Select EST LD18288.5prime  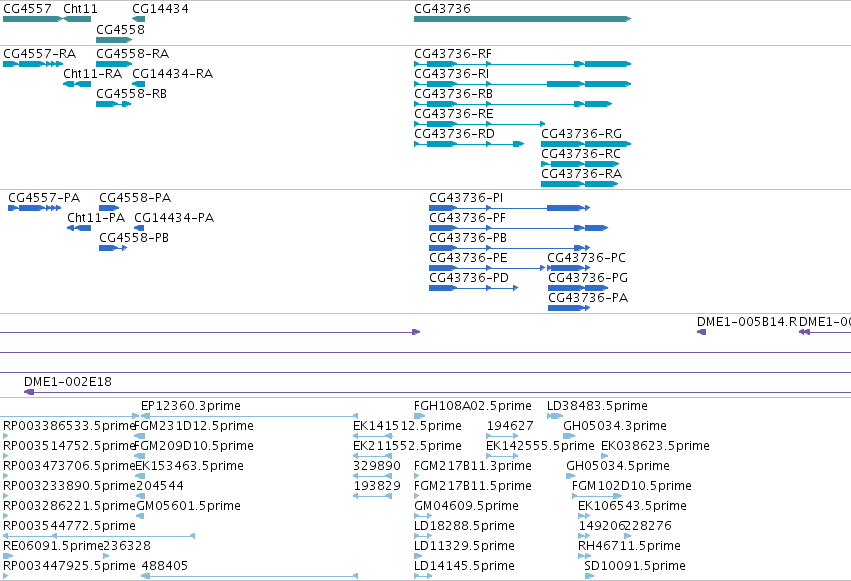[x=423, y=537]
